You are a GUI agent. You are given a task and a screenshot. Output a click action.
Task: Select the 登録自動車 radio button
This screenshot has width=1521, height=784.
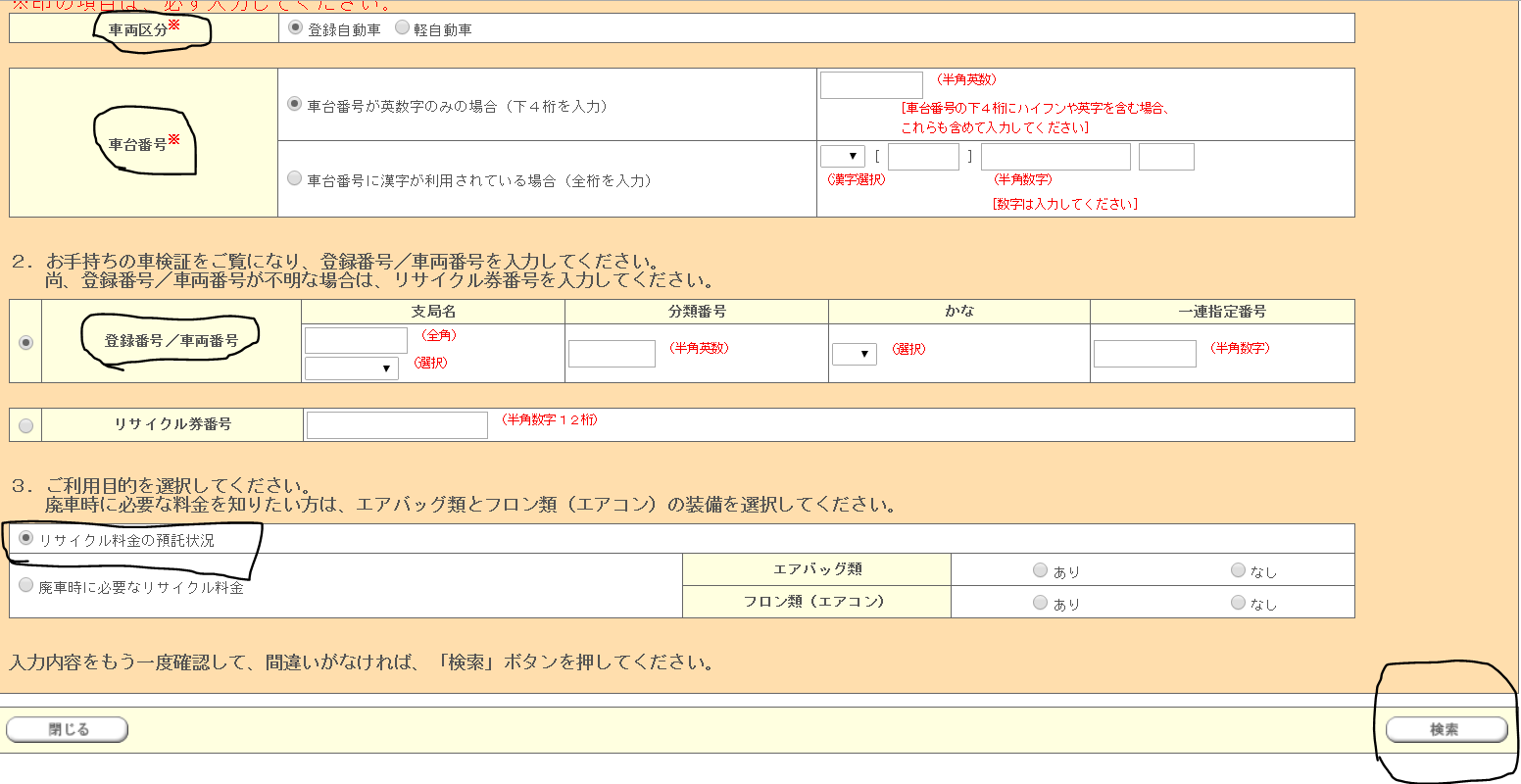tap(295, 28)
